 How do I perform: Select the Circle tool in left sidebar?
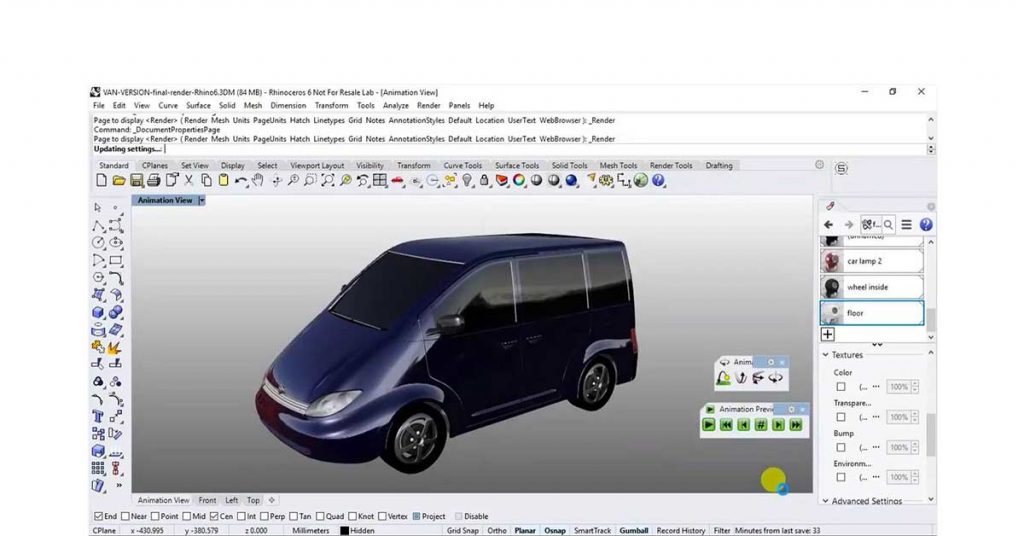(98, 242)
